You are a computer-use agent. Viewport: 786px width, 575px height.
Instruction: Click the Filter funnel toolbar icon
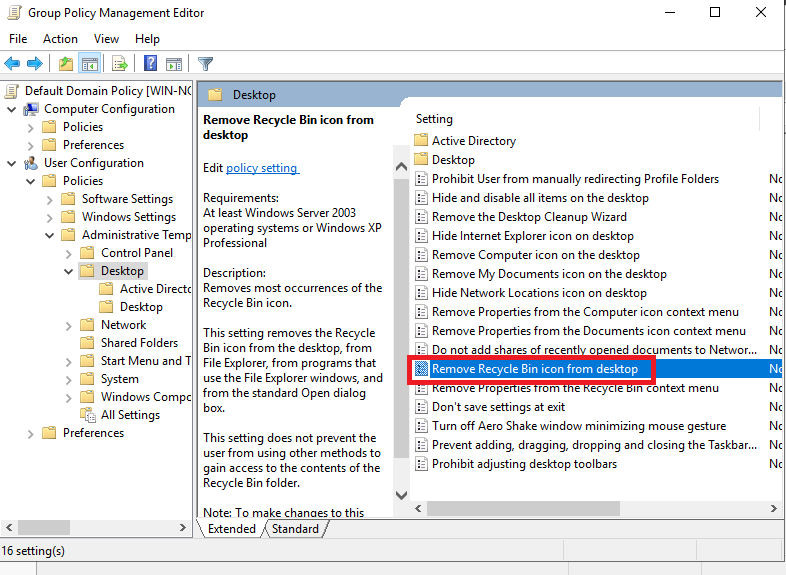206,64
